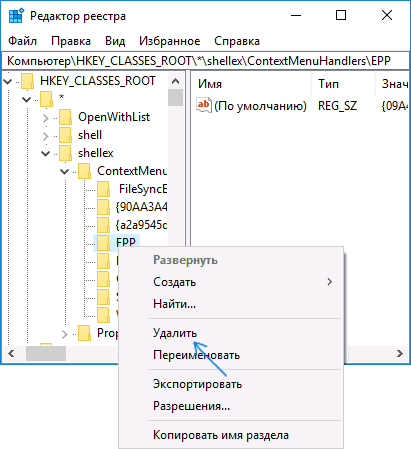Select the shell tree item
This screenshot has width=411, height=449.
[x=90, y=135]
